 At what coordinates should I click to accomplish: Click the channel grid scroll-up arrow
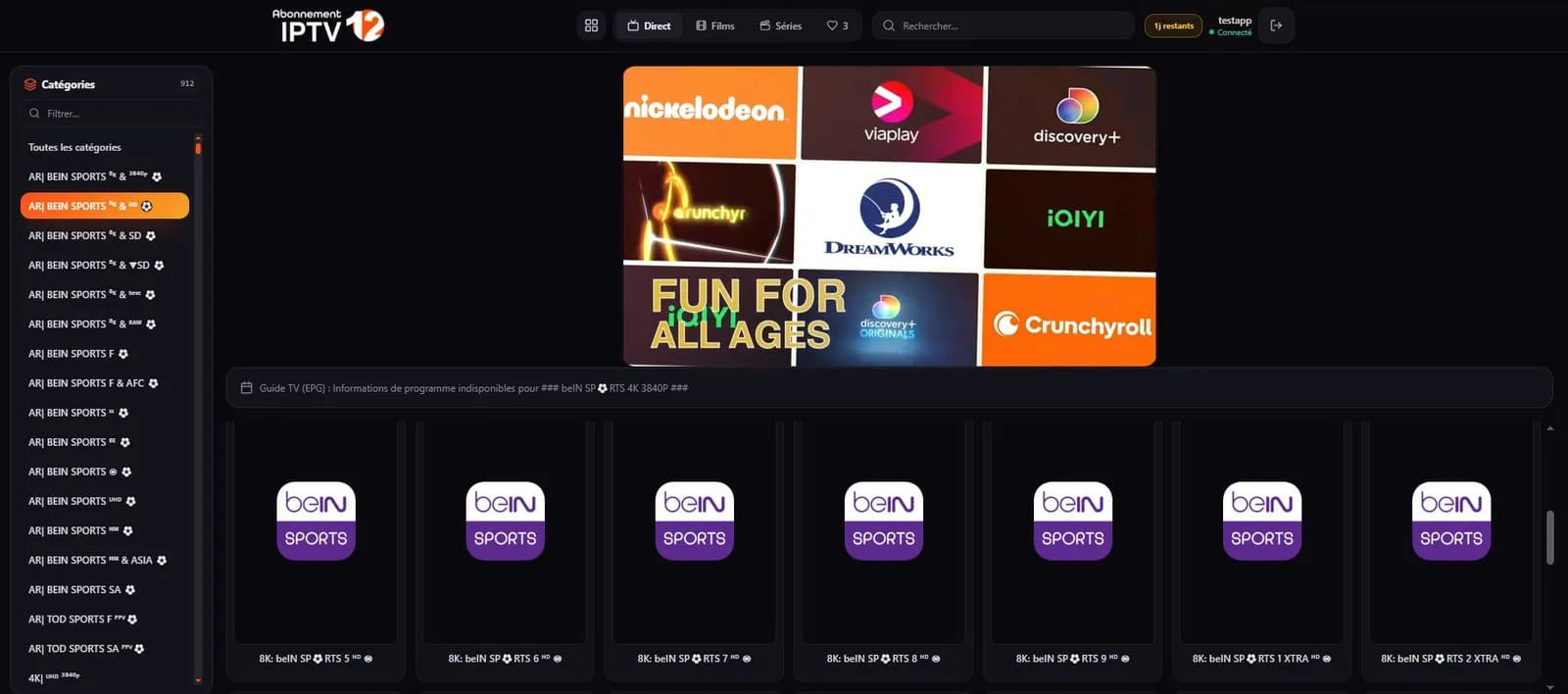tap(1549, 428)
